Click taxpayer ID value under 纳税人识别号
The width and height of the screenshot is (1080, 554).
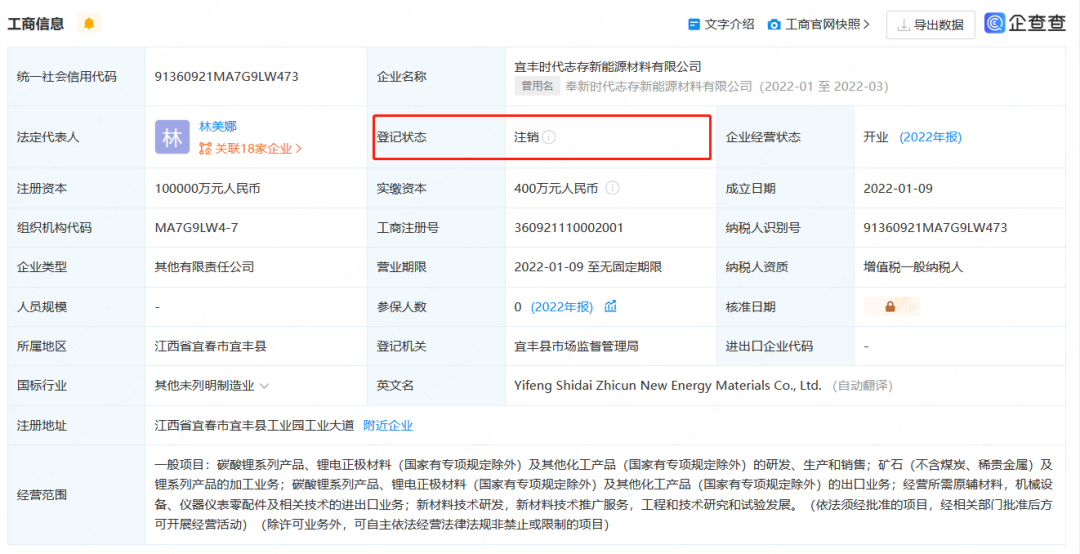click(x=935, y=227)
